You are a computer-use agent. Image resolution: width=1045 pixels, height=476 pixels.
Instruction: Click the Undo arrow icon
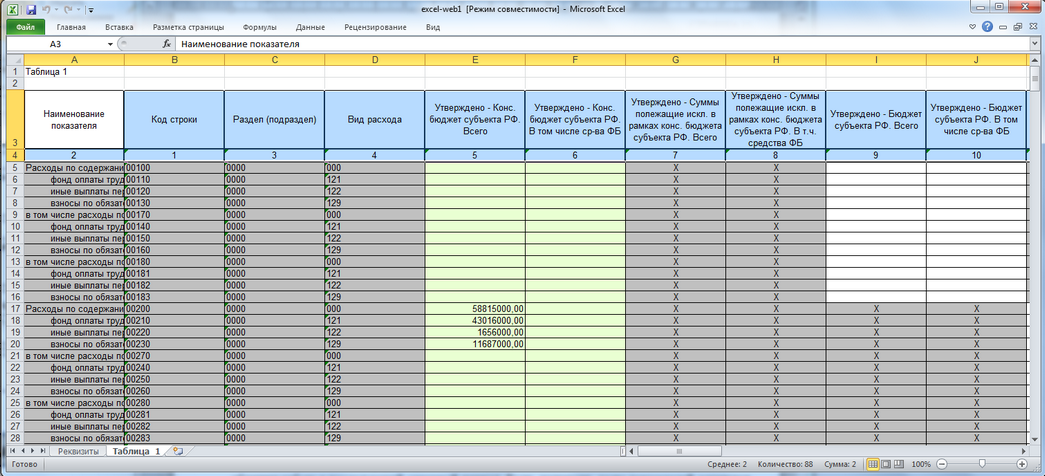(46, 10)
